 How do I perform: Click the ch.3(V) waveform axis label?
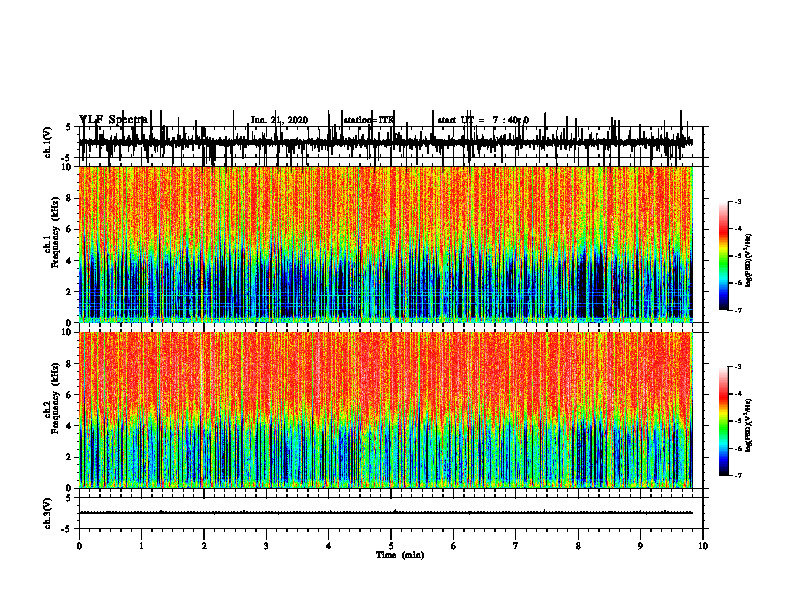click(x=49, y=513)
